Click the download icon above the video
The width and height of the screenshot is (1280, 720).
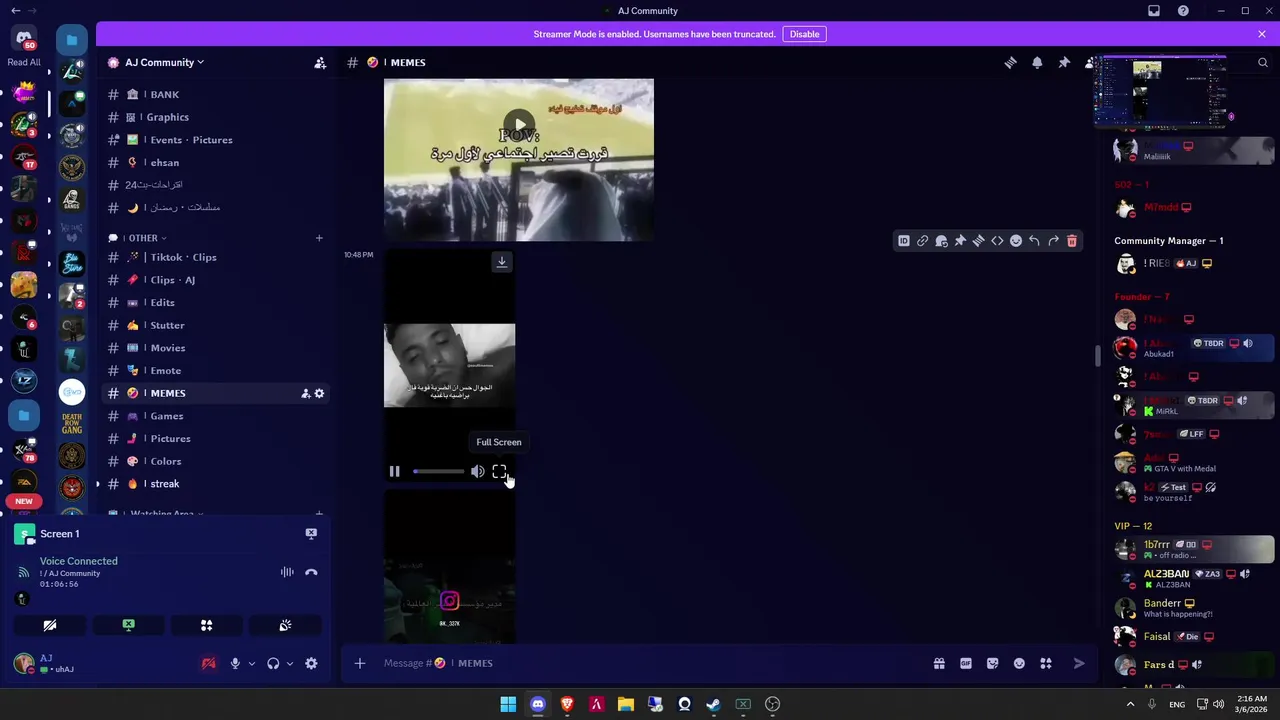tap(502, 262)
